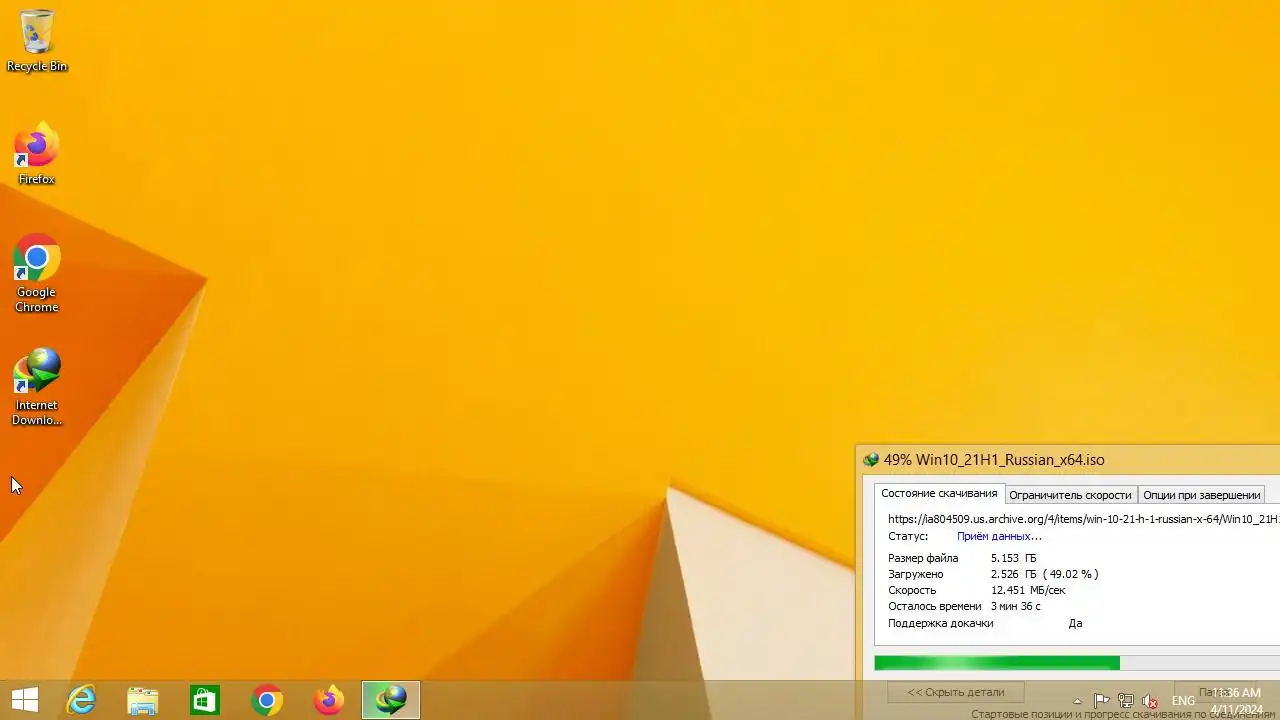Image resolution: width=1280 pixels, height=720 pixels.
Task: Open the Опции при завершении tab
Action: [1201, 495]
